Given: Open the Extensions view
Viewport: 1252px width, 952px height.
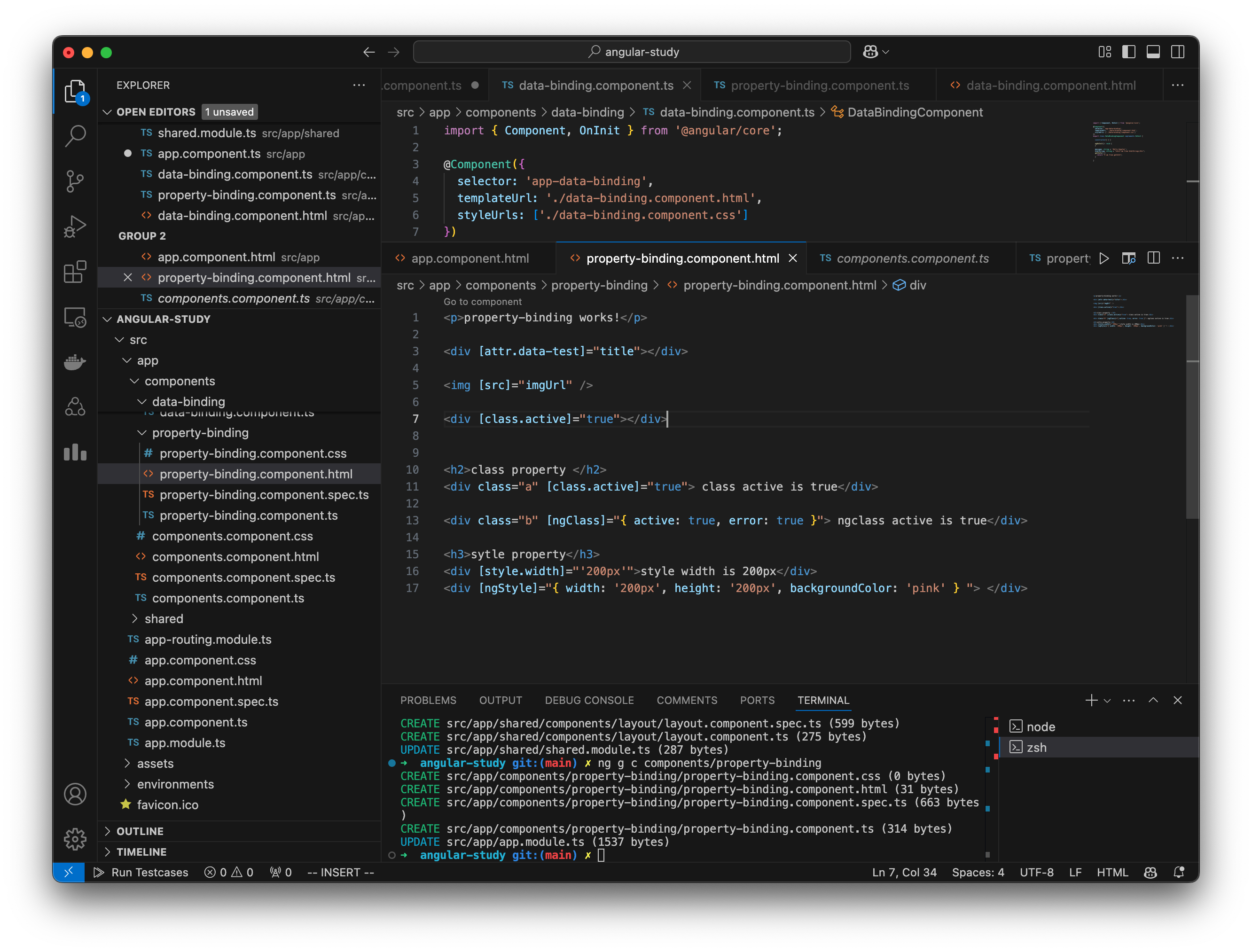Looking at the screenshot, I should coord(75,272).
